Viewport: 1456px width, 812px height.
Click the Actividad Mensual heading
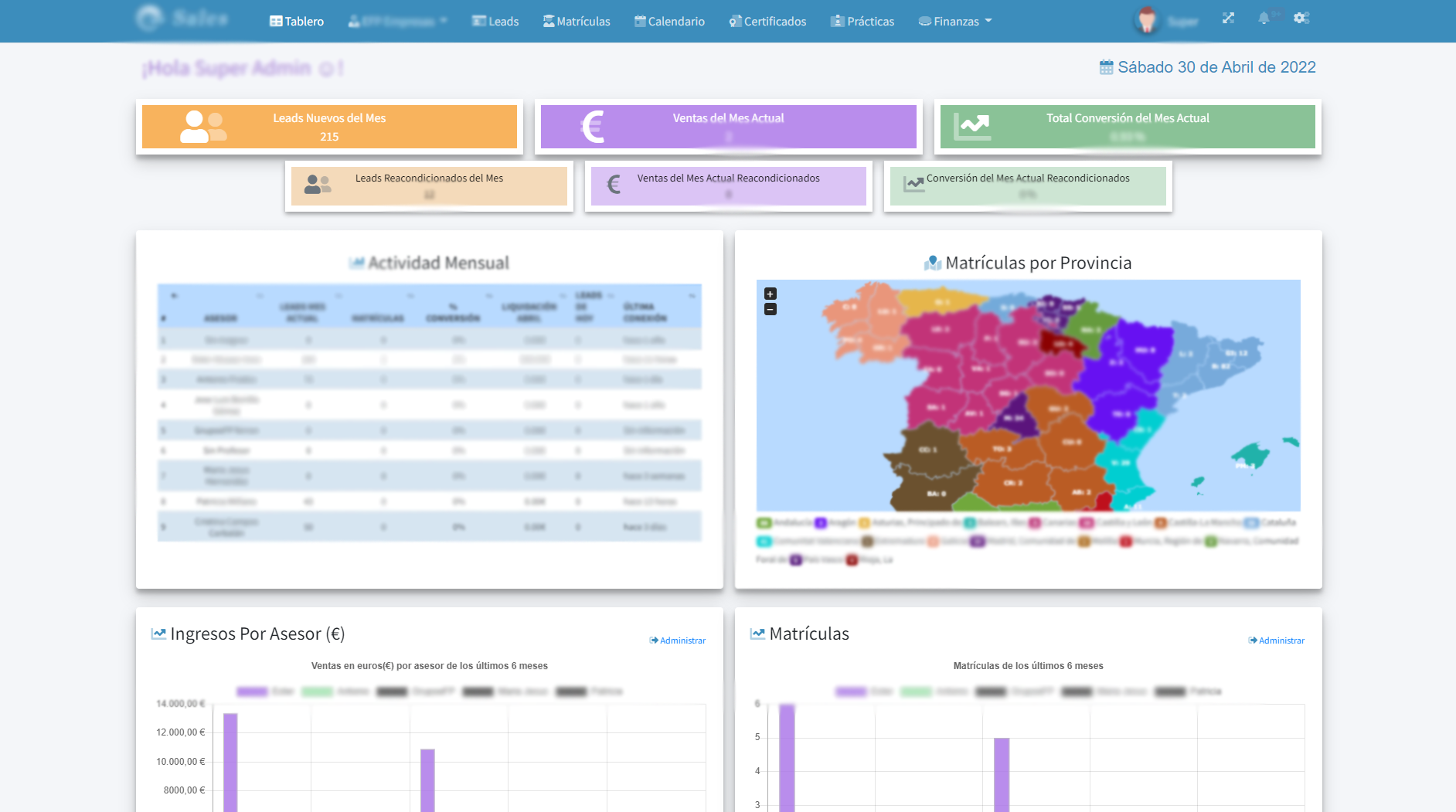coord(438,263)
